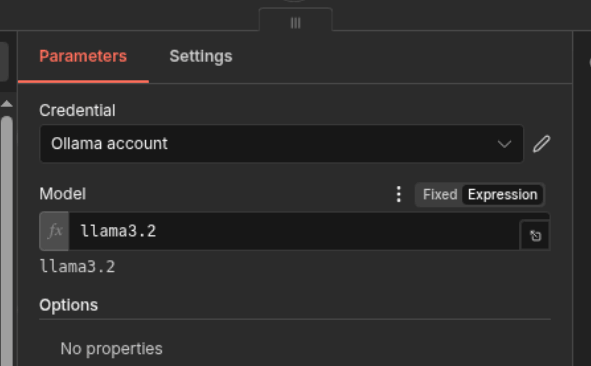Click the Credential field label

(x=77, y=110)
